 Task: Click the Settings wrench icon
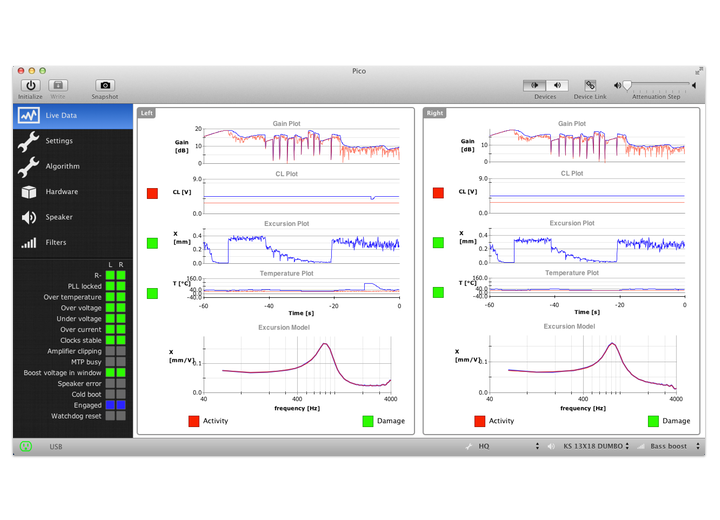point(28,141)
